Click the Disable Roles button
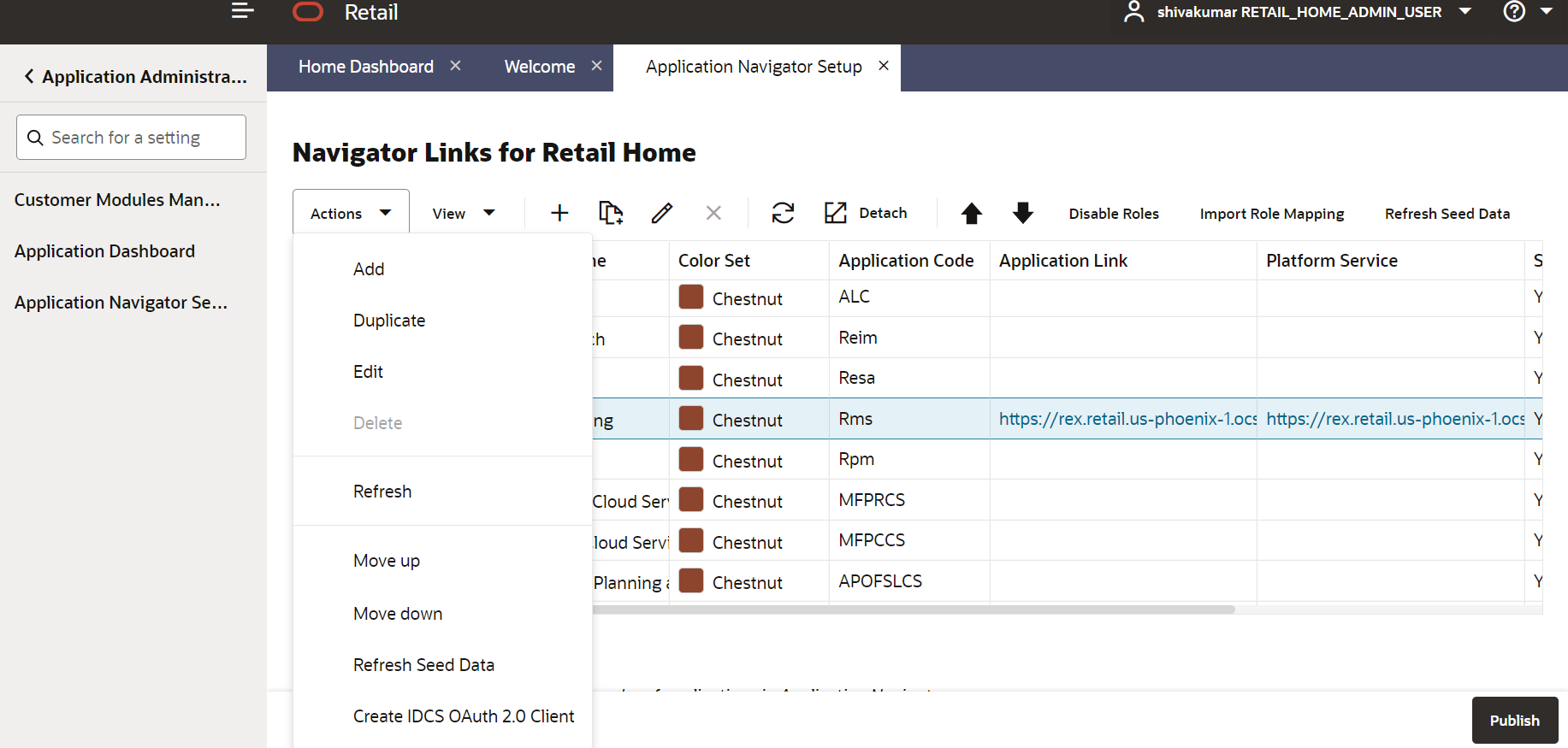The width and height of the screenshot is (1568, 748). (x=1114, y=214)
